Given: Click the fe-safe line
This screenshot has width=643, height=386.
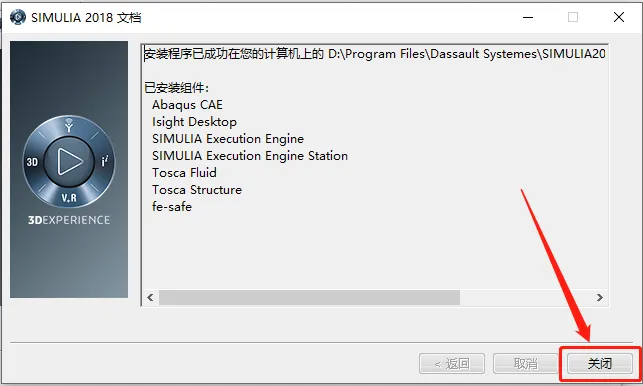Looking at the screenshot, I should click(x=171, y=206).
